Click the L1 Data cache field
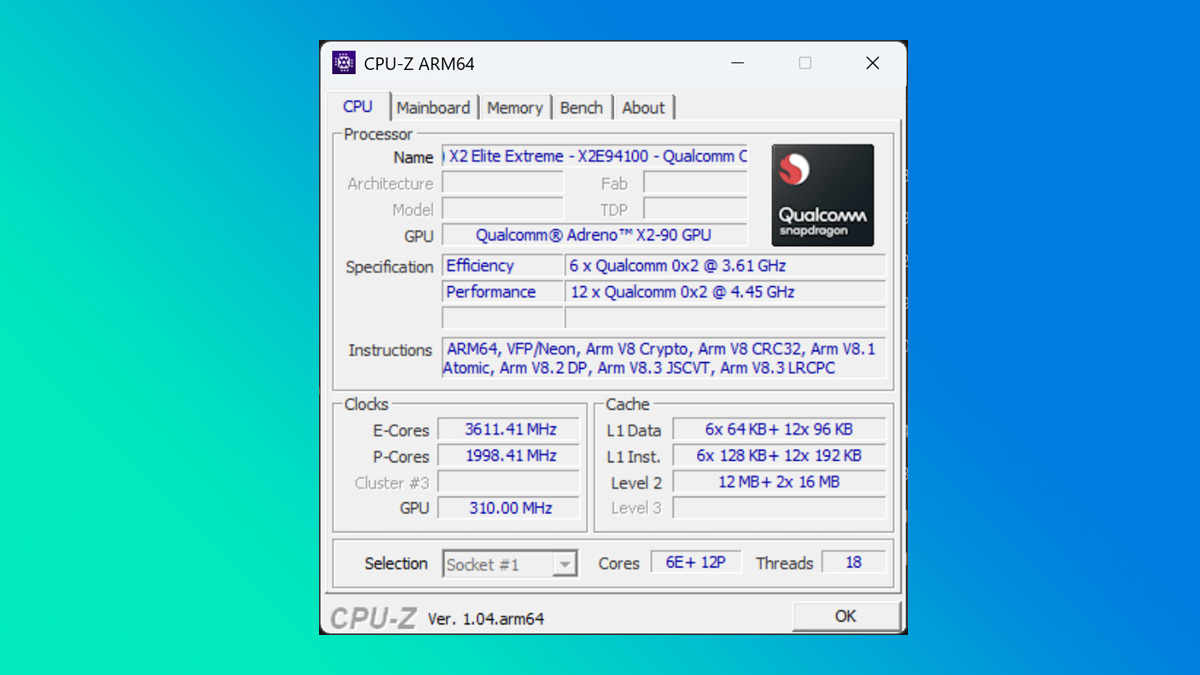Viewport: 1200px width, 675px height. 779,429
